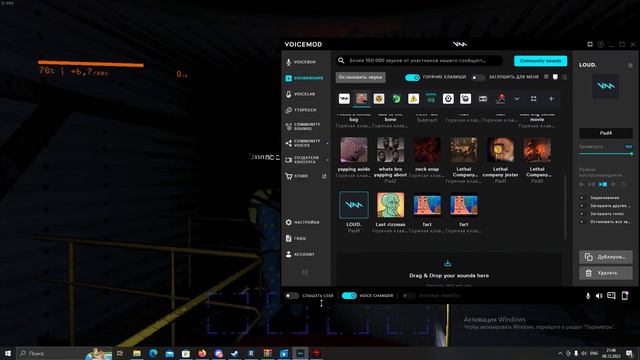Change the LOUD. sound cover image

click(606, 86)
